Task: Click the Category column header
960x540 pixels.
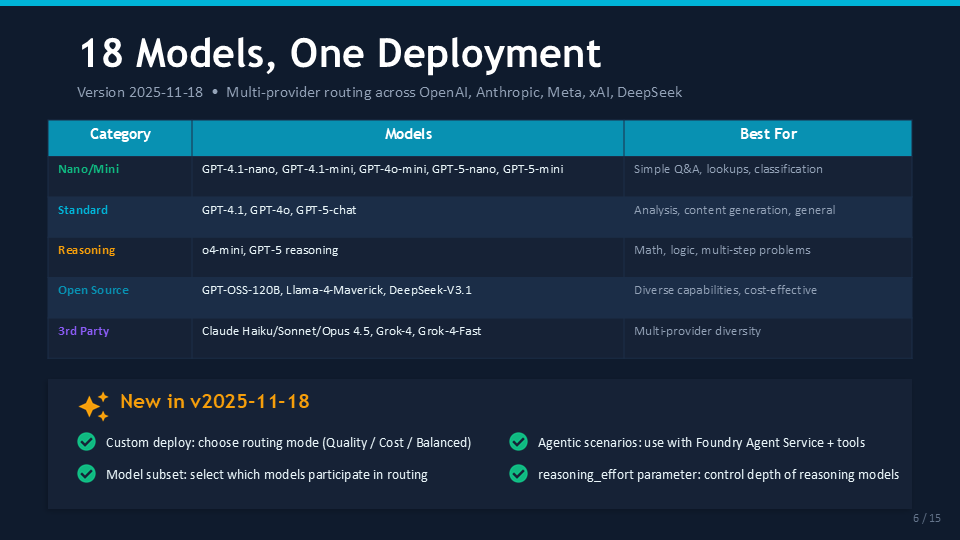Action: point(120,138)
